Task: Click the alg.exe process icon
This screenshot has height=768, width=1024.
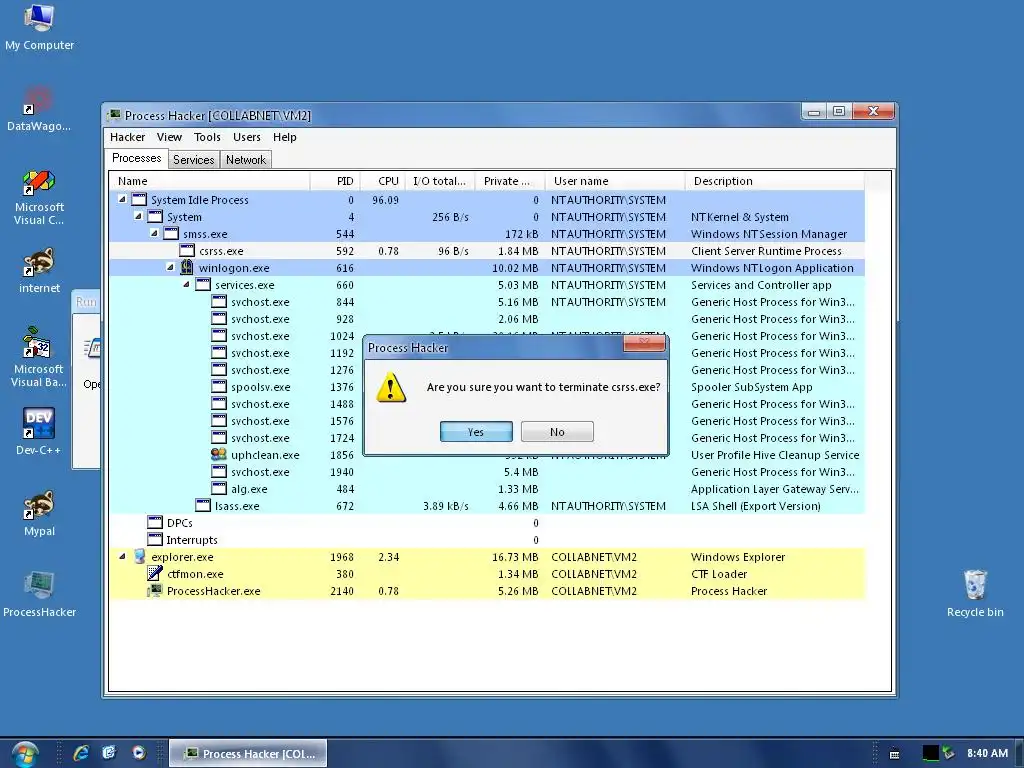Action: coord(219,488)
